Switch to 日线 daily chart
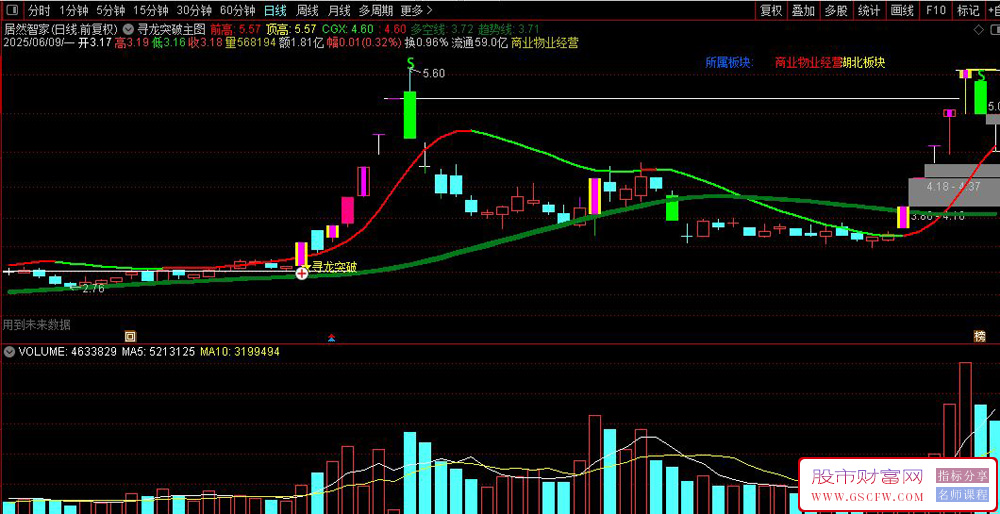 276,10
